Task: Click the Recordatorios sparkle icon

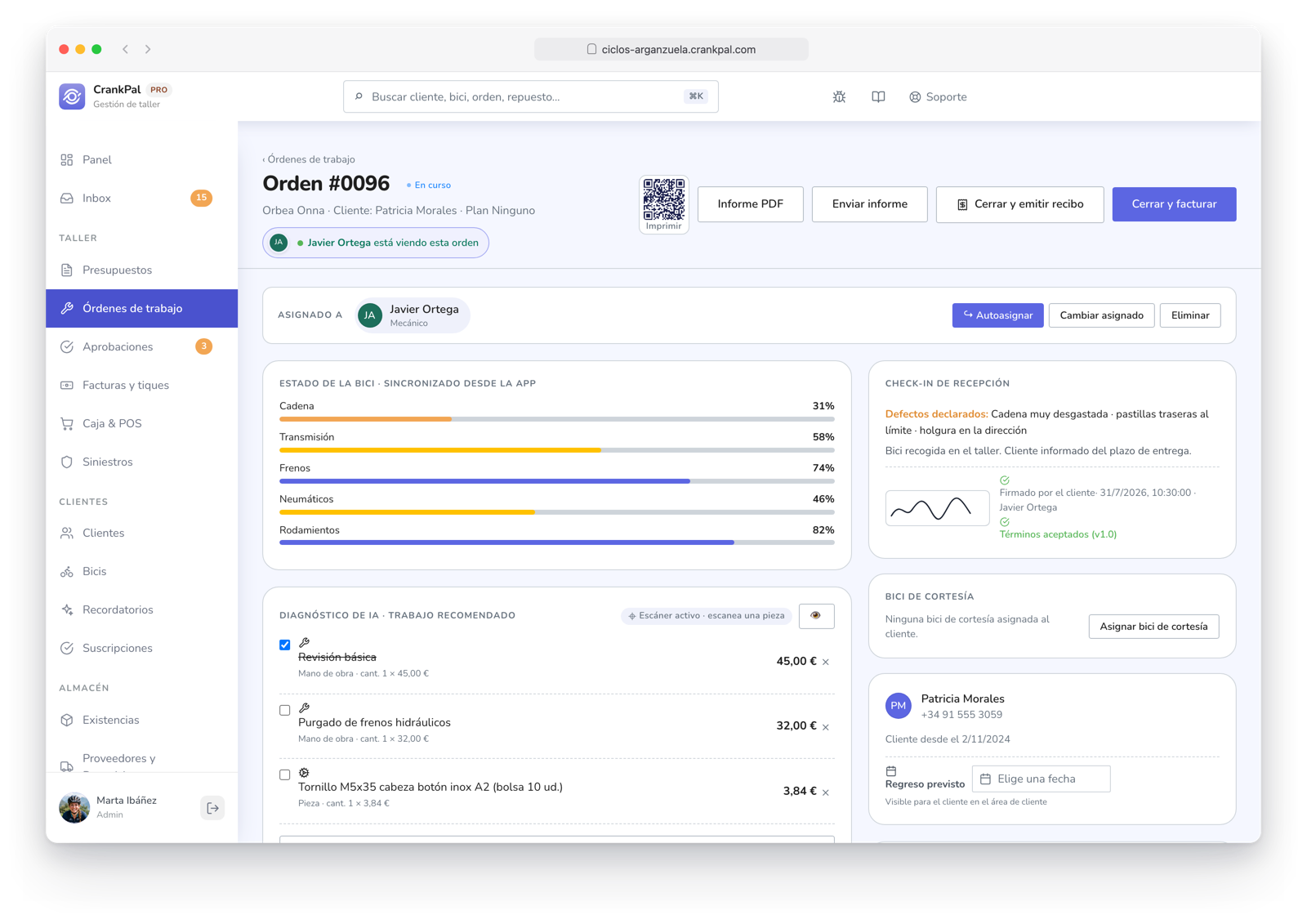Action: coord(67,610)
